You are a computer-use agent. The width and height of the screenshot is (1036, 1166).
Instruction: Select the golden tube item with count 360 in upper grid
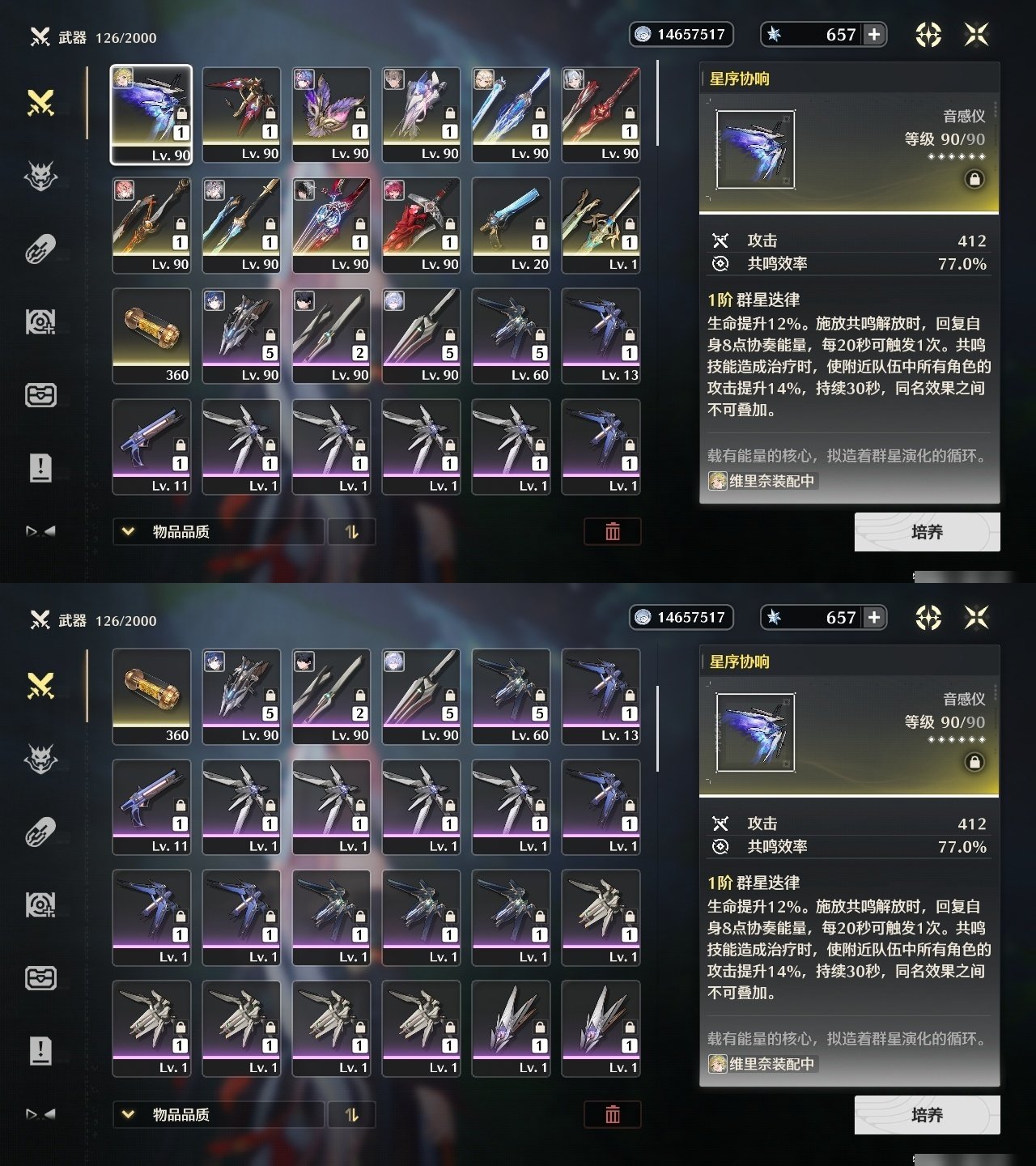151,335
